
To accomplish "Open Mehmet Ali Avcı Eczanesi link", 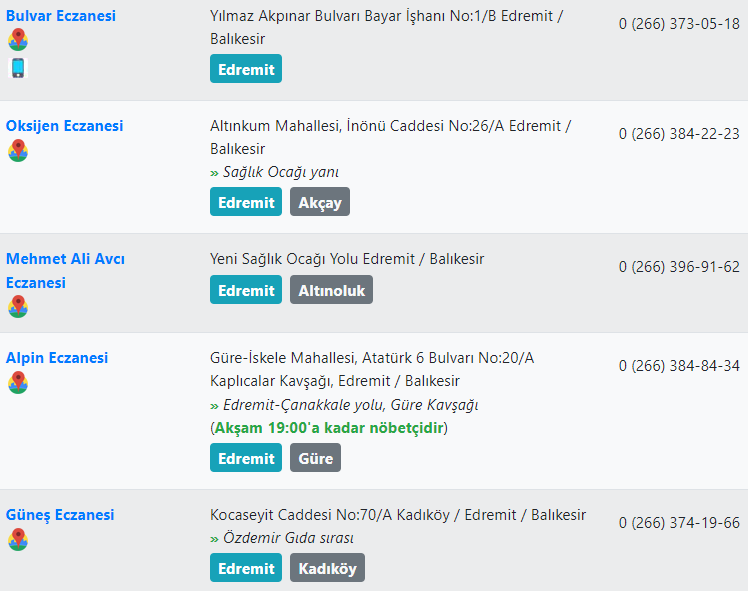I will 65,270.
